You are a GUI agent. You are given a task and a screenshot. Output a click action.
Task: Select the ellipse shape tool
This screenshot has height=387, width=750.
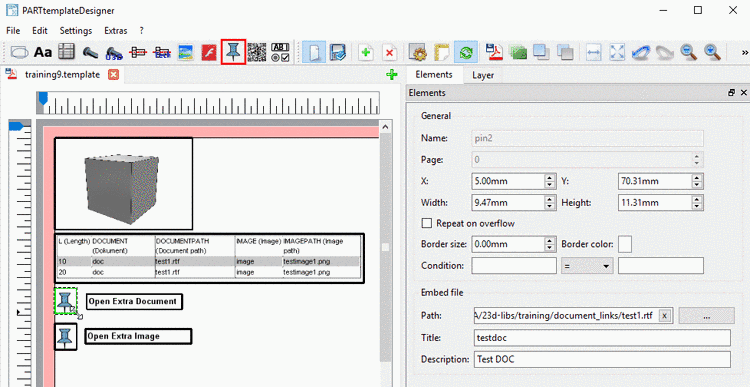coord(20,52)
